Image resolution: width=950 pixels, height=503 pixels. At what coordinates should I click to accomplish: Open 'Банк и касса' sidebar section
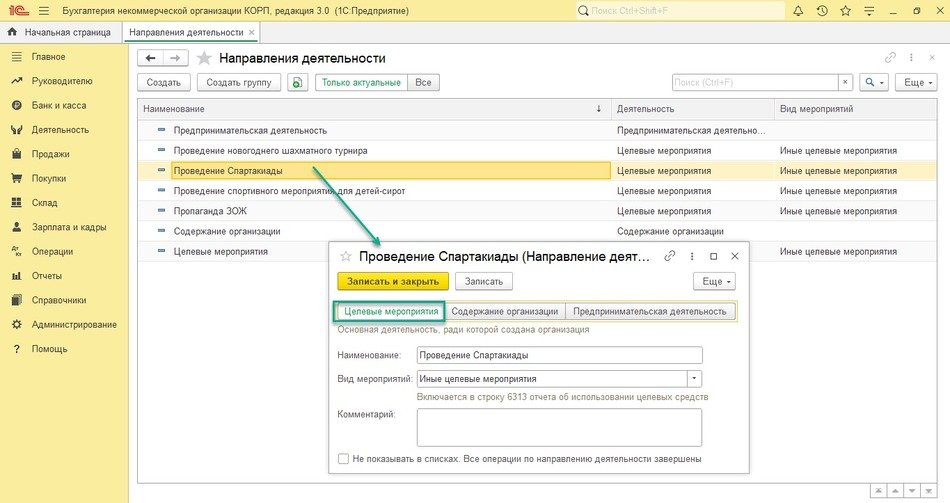58,105
